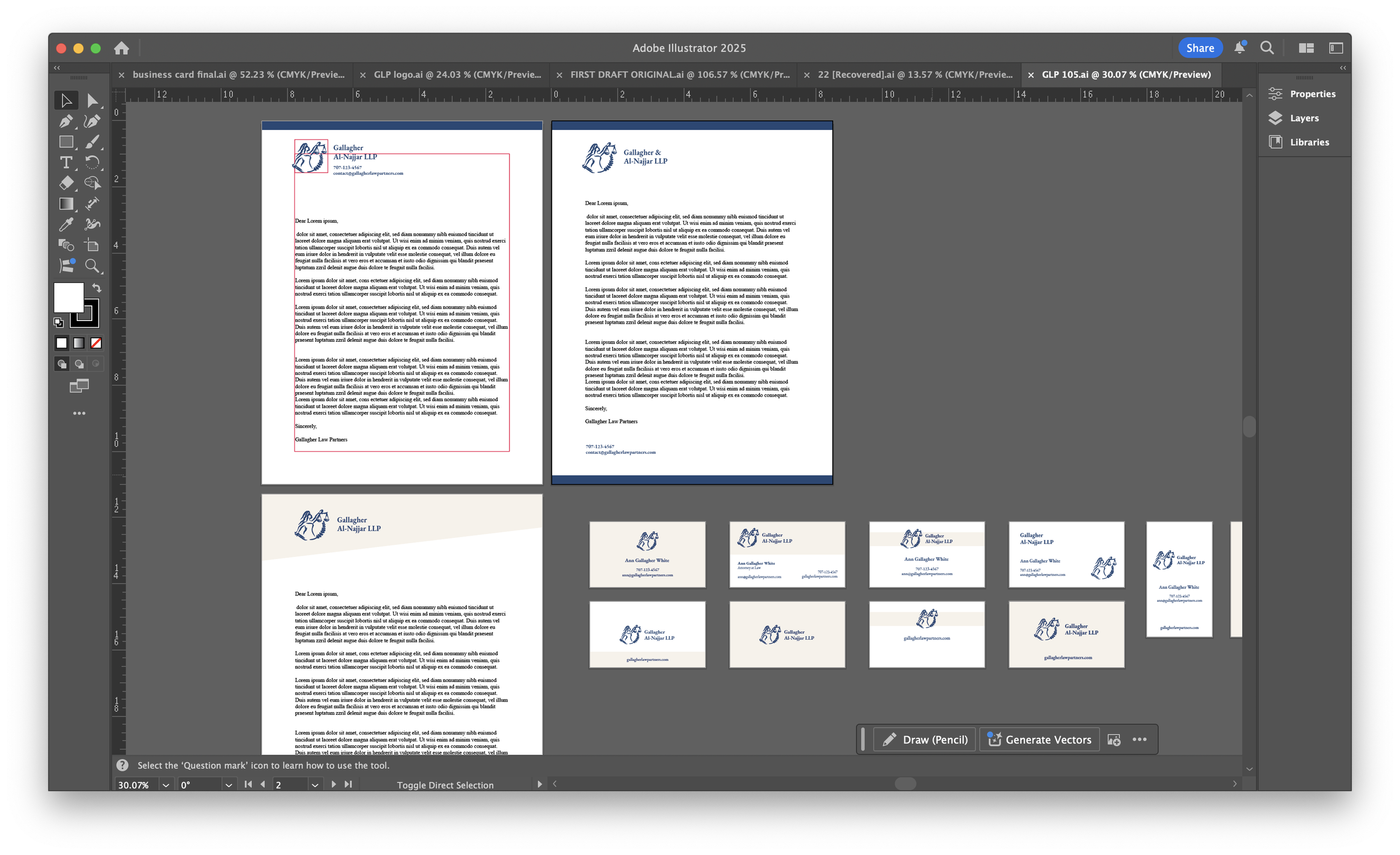Set paint mode to None
The image size is (1400, 855).
(96, 343)
